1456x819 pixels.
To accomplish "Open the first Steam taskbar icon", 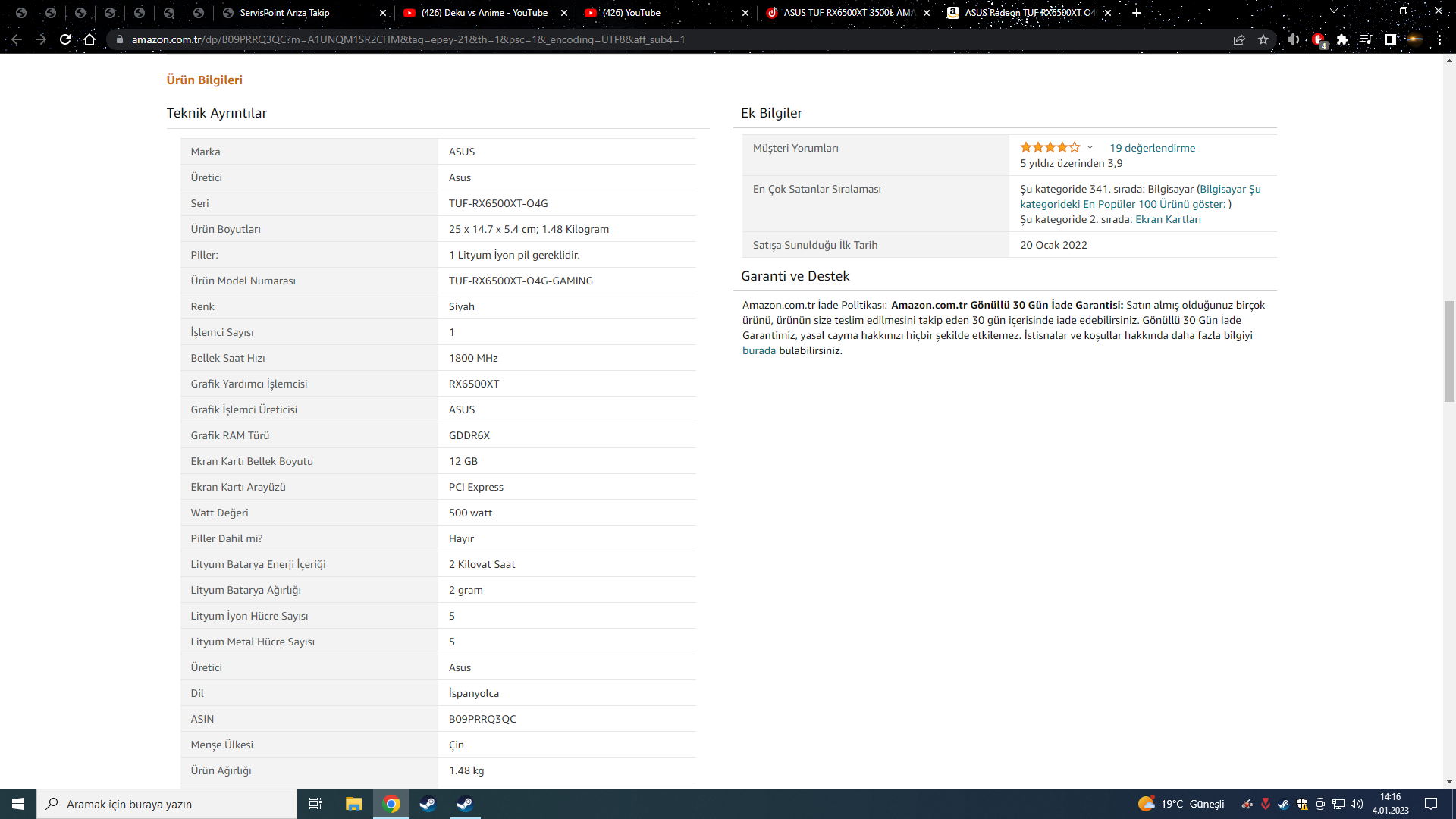I will click(428, 804).
